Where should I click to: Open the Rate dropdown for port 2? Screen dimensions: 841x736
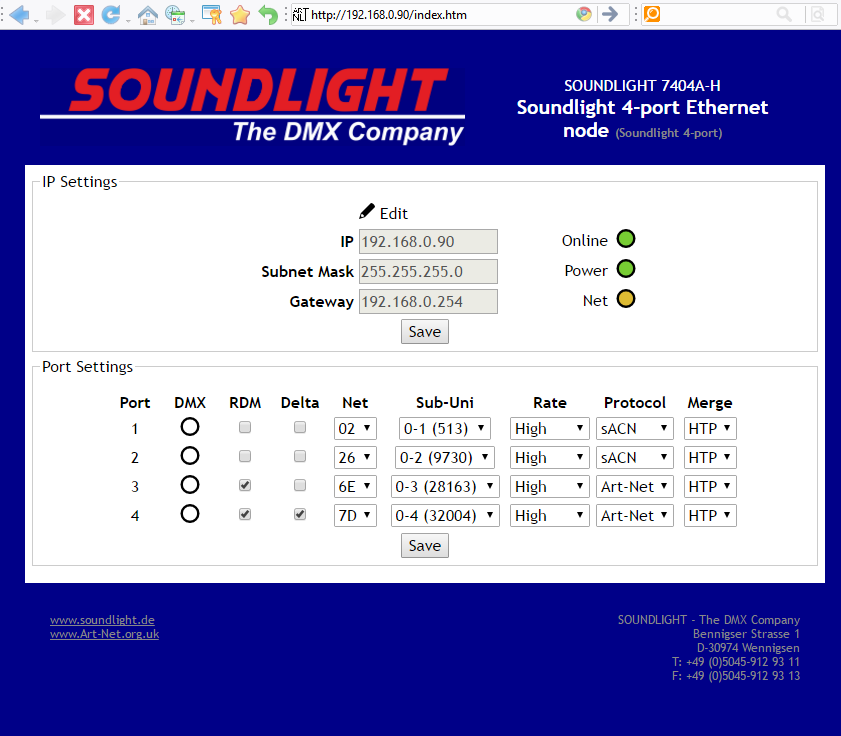[549, 458]
